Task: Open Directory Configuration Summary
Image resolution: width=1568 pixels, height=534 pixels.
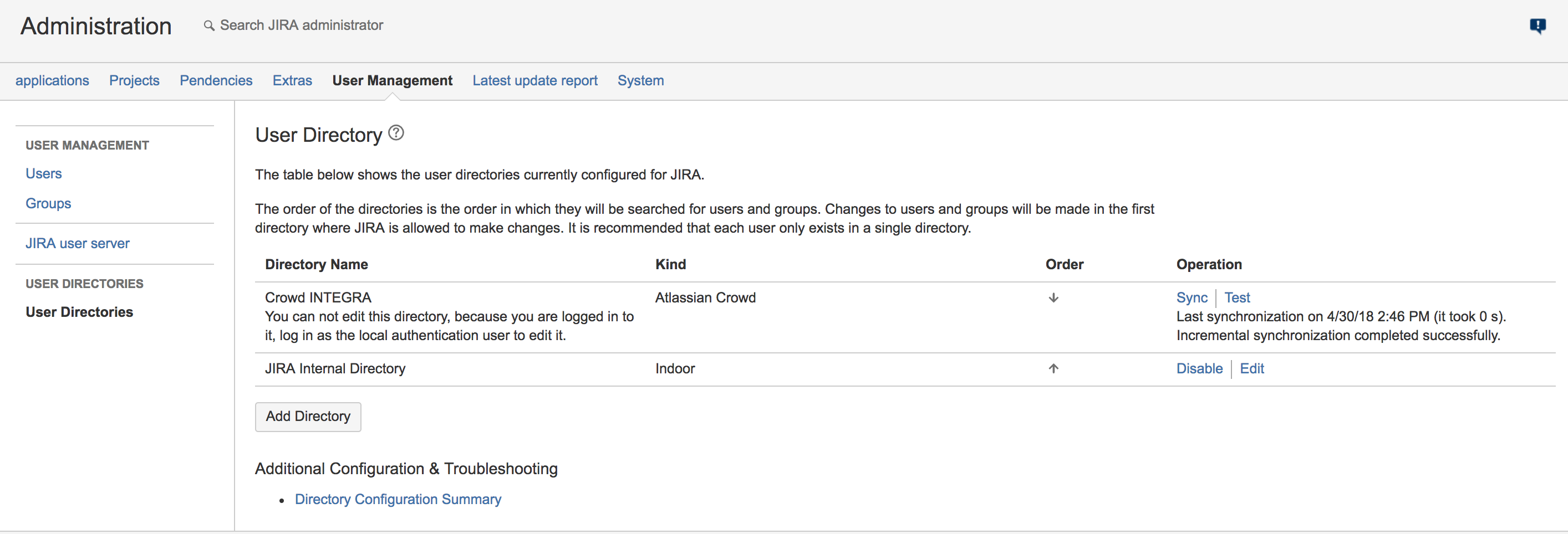Action: coord(398,499)
